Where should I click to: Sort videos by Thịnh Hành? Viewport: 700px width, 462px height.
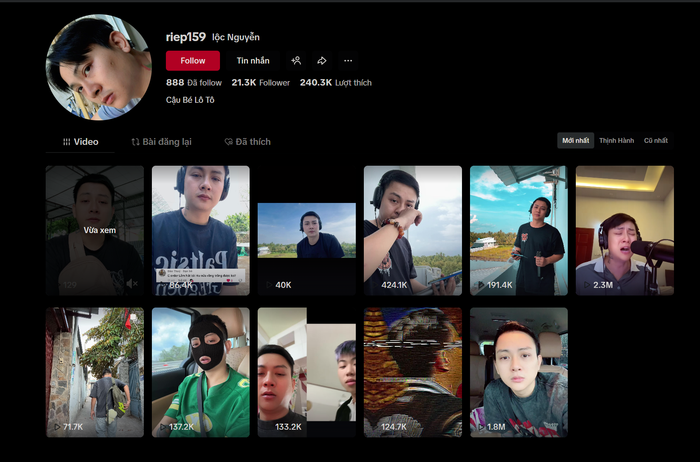[x=616, y=141]
